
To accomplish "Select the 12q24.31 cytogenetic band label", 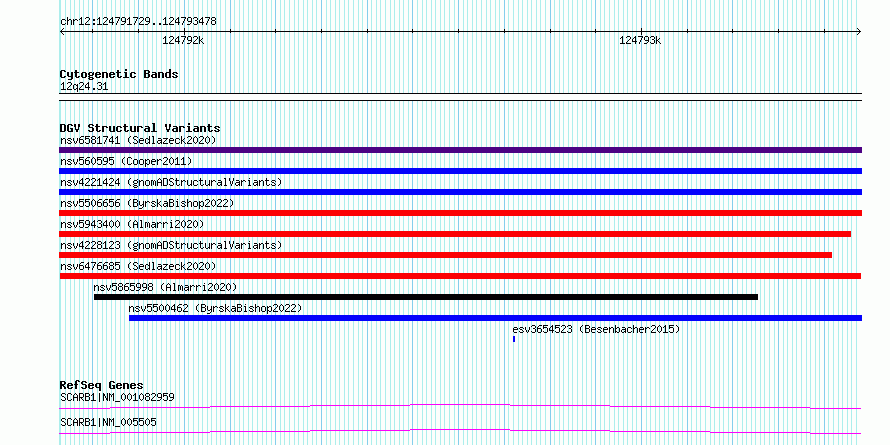I will [84, 87].
